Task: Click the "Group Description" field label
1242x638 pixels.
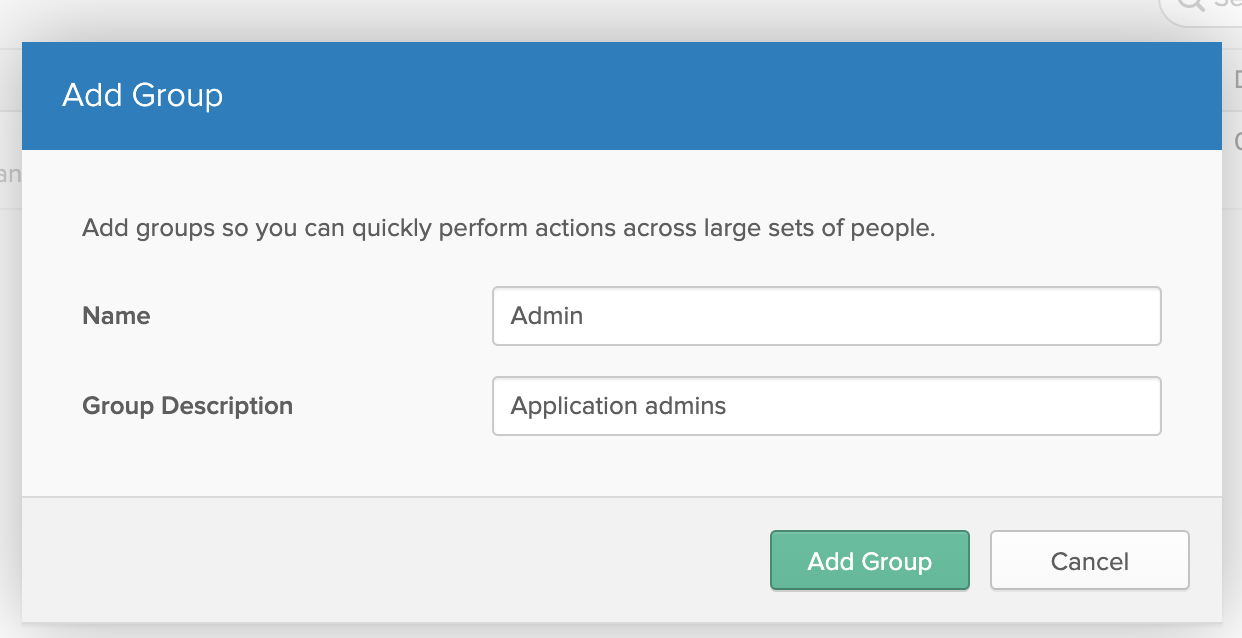Action: tap(187, 406)
